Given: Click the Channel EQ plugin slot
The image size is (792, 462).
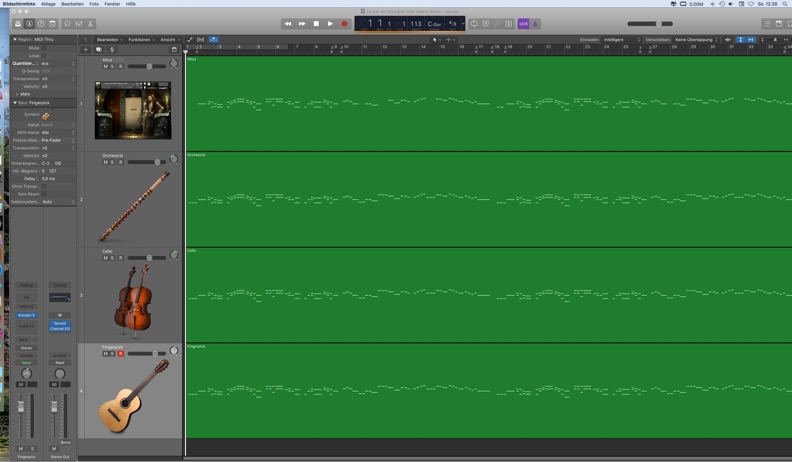Looking at the screenshot, I should coord(60,329).
